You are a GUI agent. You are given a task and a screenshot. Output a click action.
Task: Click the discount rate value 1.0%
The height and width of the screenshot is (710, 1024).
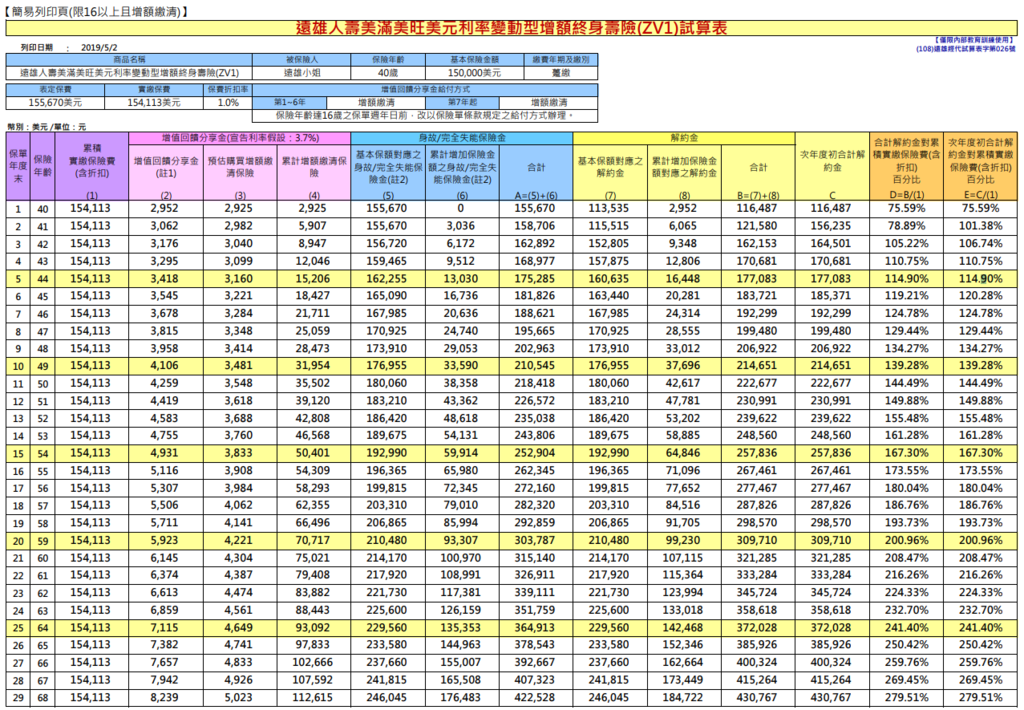tap(228, 103)
